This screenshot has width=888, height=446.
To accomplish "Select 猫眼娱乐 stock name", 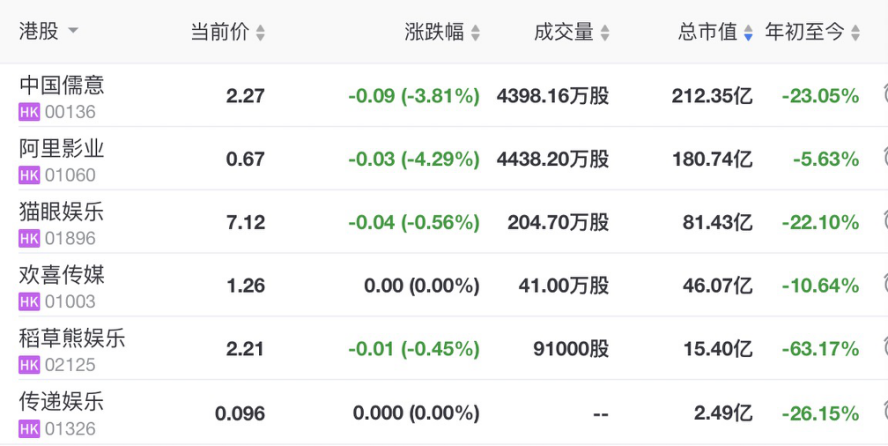I will coord(61,212).
